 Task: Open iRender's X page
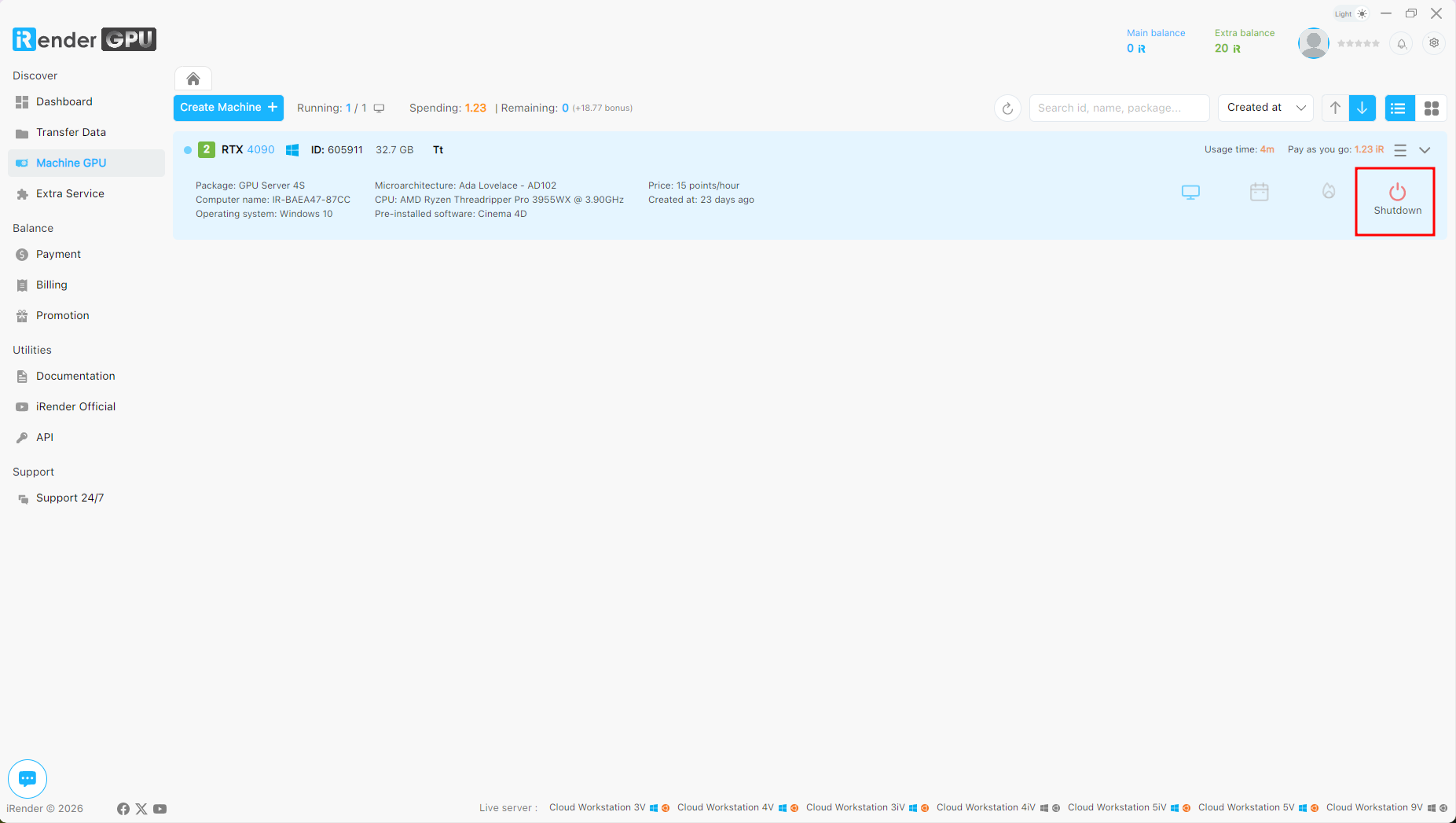(x=141, y=809)
